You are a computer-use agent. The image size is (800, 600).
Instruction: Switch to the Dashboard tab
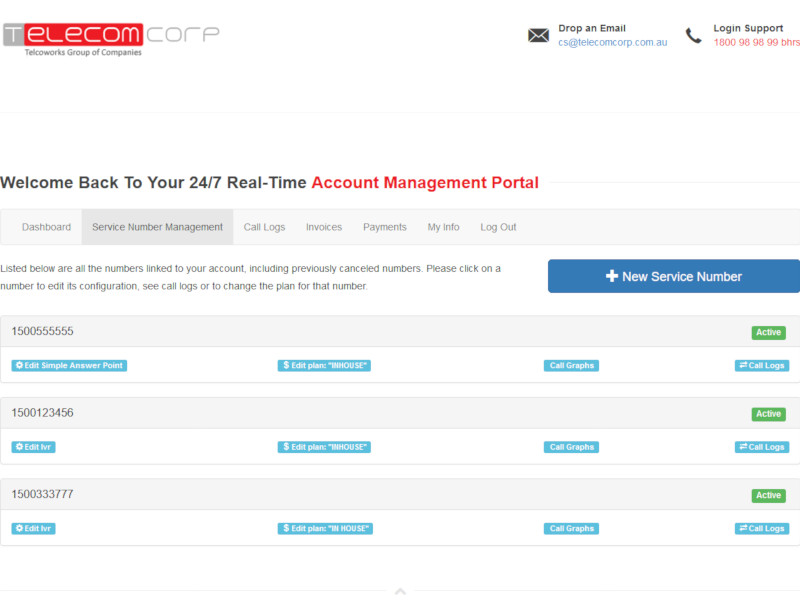click(x=46, y=227)
